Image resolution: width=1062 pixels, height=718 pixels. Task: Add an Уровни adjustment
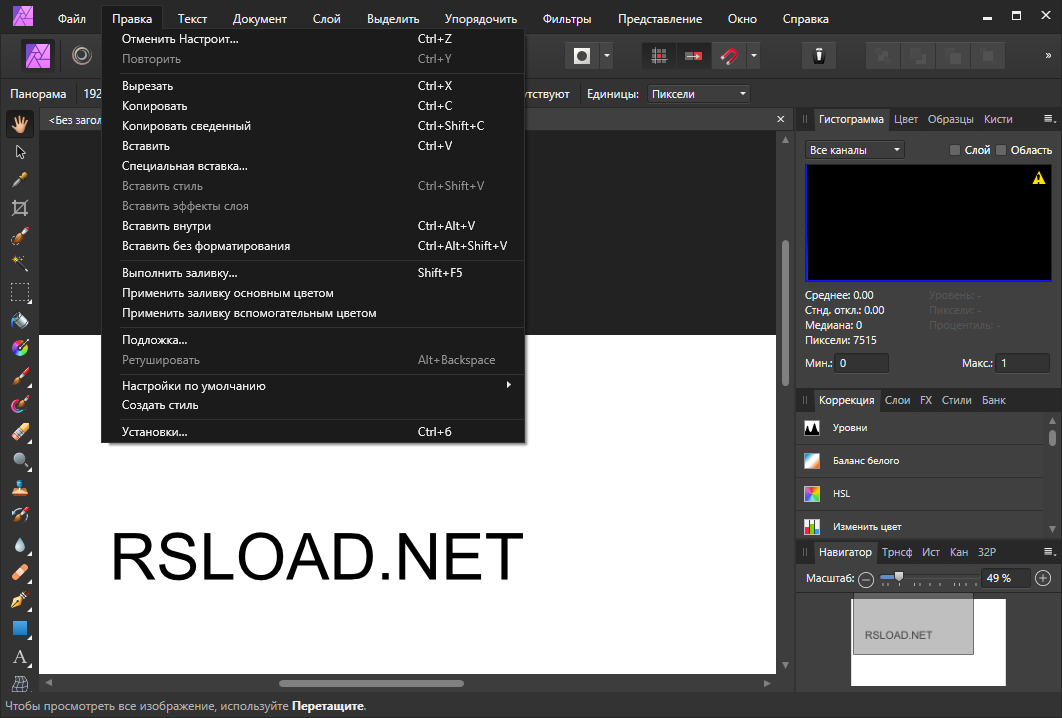pyautogui.click(x=921, y=428)
